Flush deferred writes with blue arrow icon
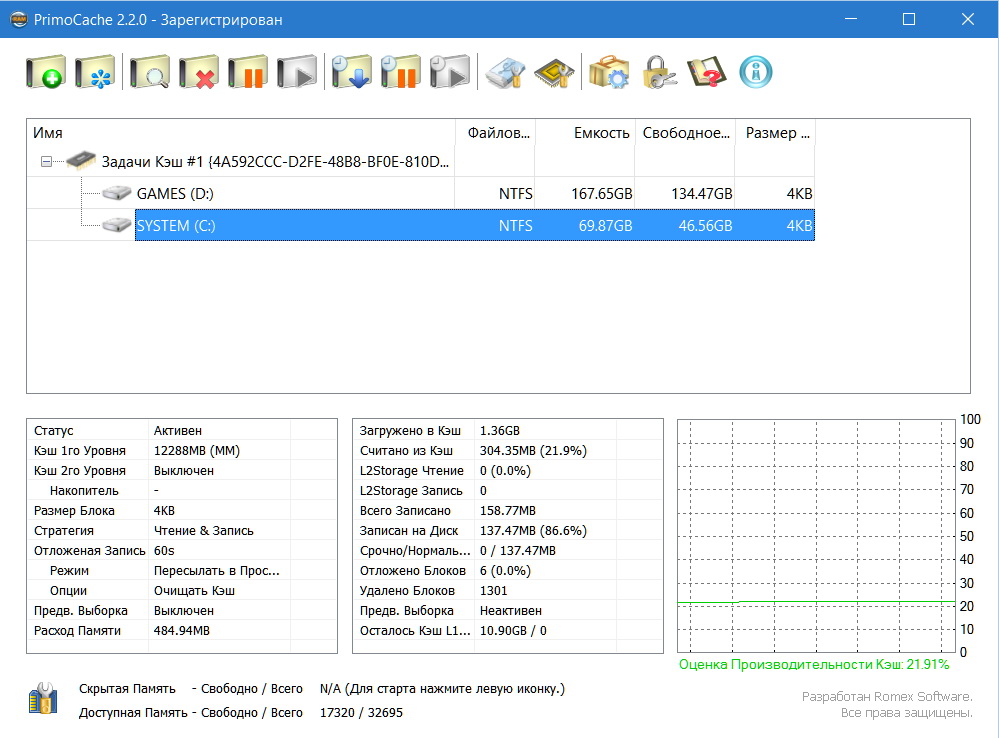999x738 pixels. pyautogui.click(x=351, y=71)
